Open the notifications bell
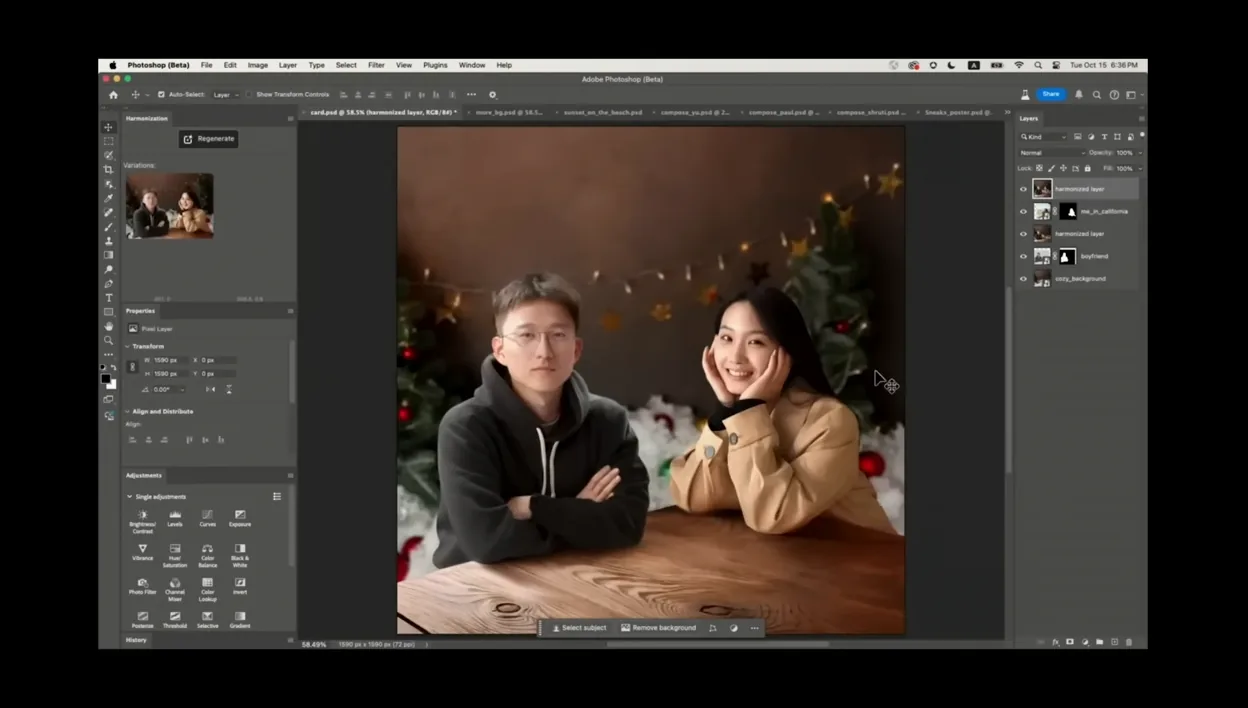Viewport: 1248px width, 708px height. pos(1079,95)
